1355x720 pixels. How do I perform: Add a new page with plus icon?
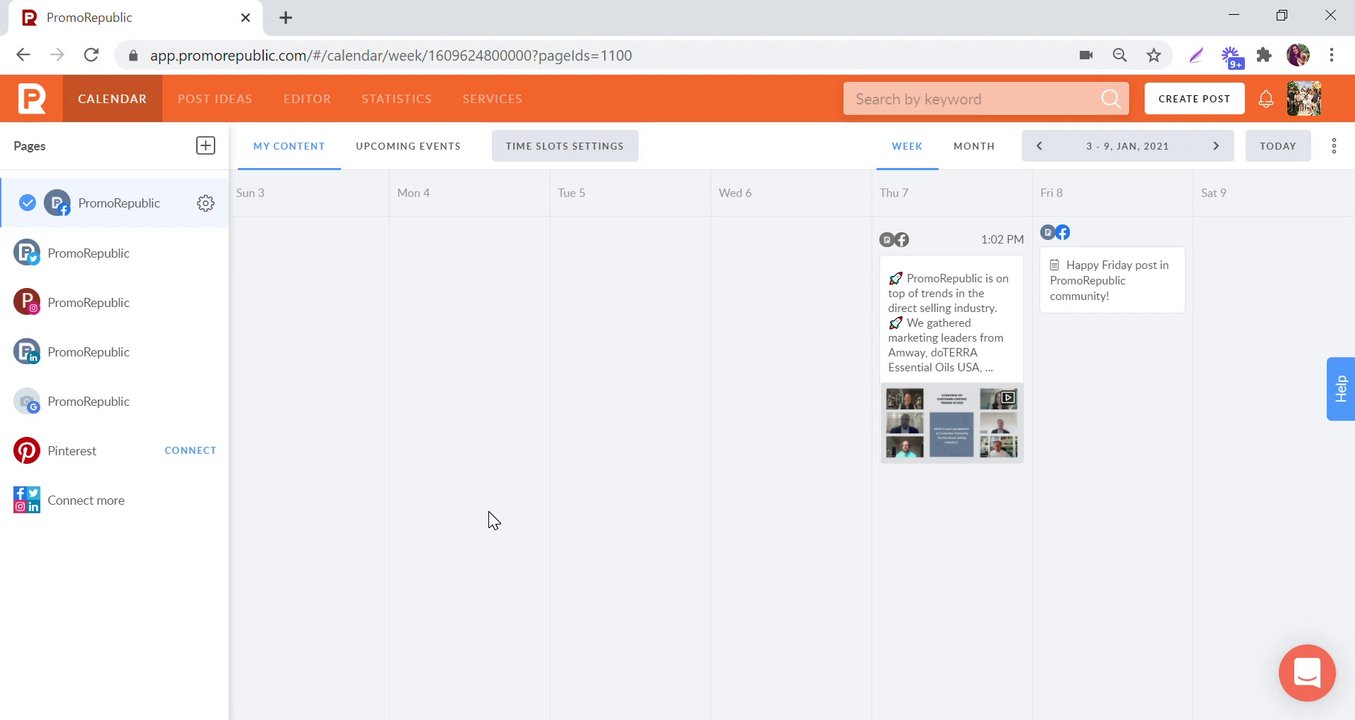tap(205, 146)
